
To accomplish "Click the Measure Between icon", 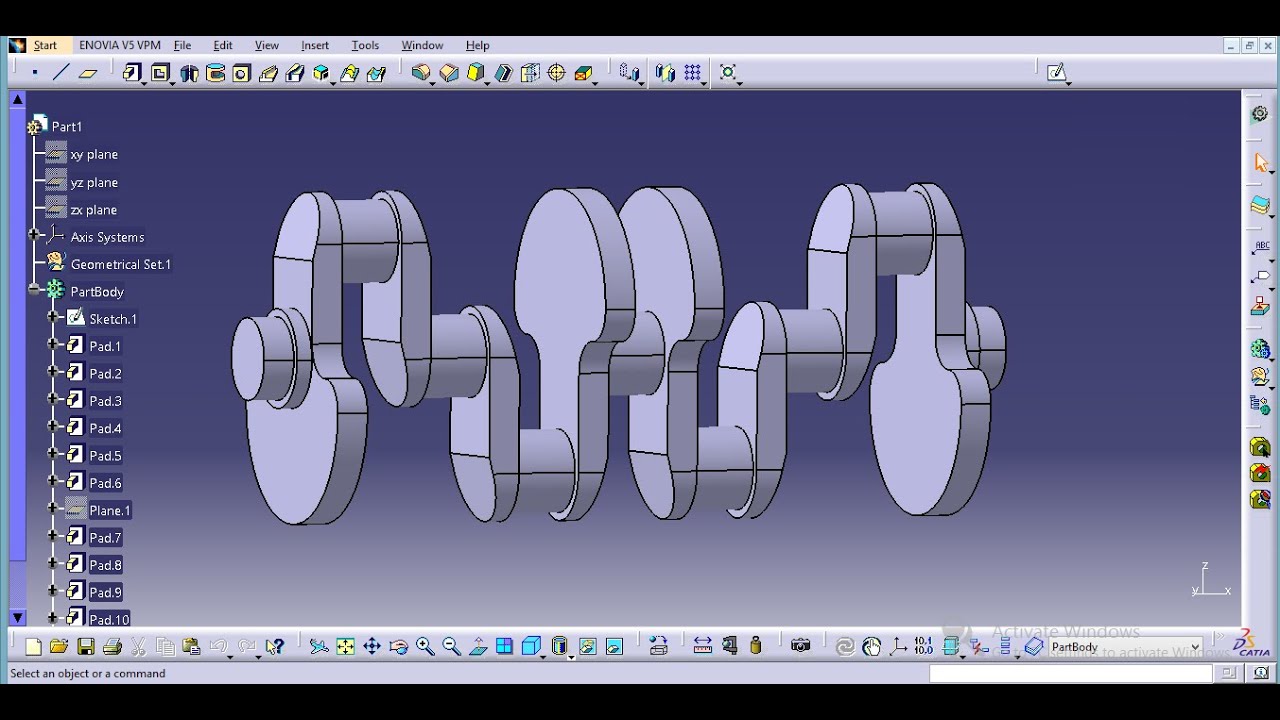I will pyautogui.click(x=703, y=647).
